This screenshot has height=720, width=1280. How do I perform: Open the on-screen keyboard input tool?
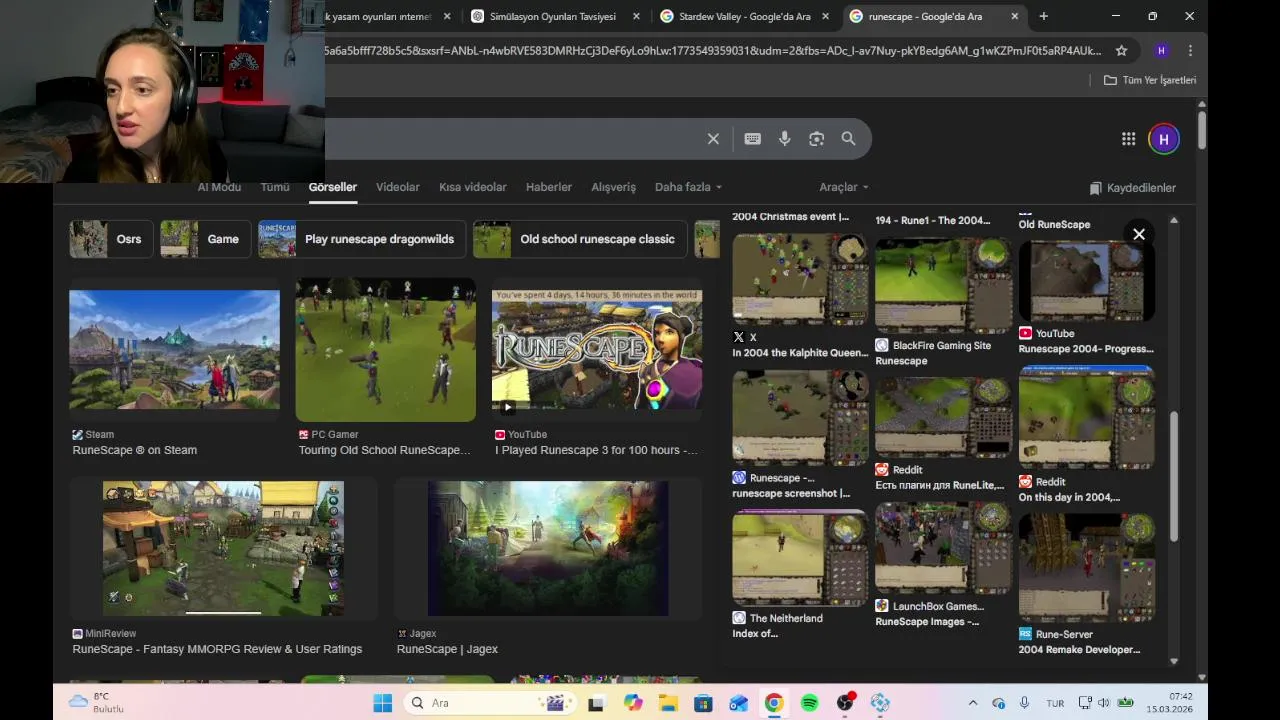point(752,139)
